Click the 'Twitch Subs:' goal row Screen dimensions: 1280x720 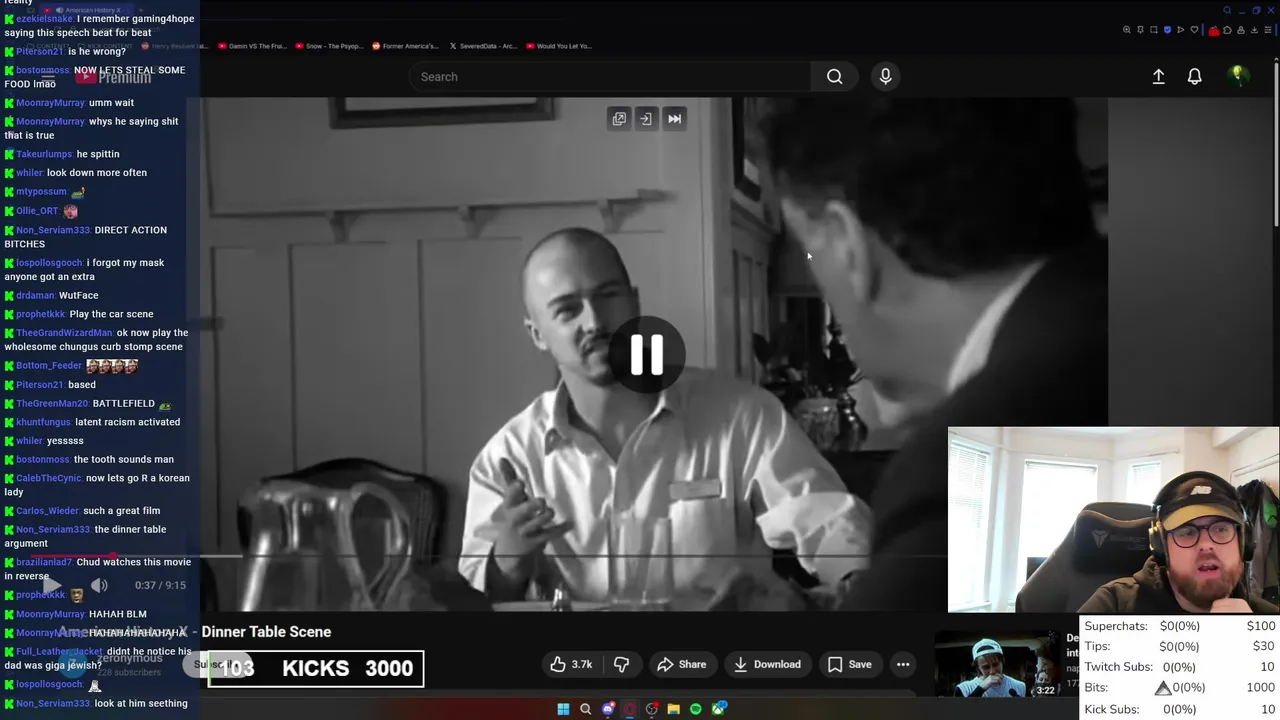coord(1179,667)
